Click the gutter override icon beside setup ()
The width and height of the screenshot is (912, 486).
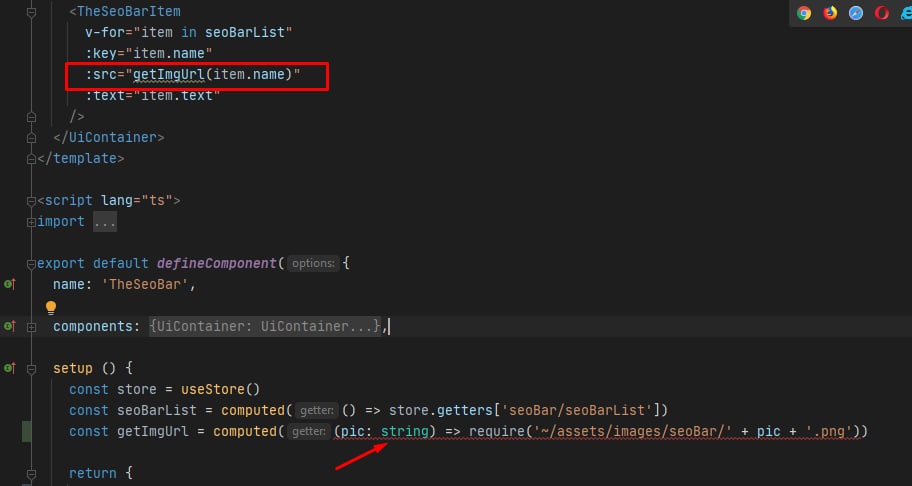click(x=9, y=368)
